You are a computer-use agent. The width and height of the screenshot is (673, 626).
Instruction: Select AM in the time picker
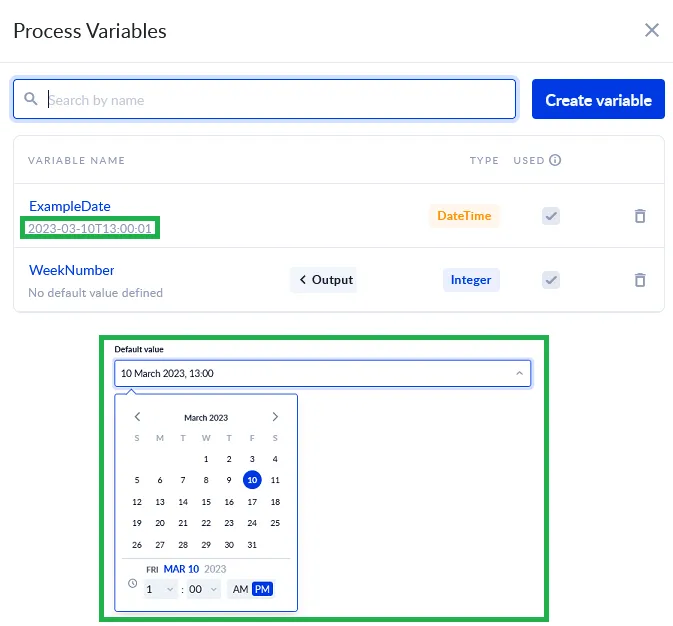coord(240,589)
